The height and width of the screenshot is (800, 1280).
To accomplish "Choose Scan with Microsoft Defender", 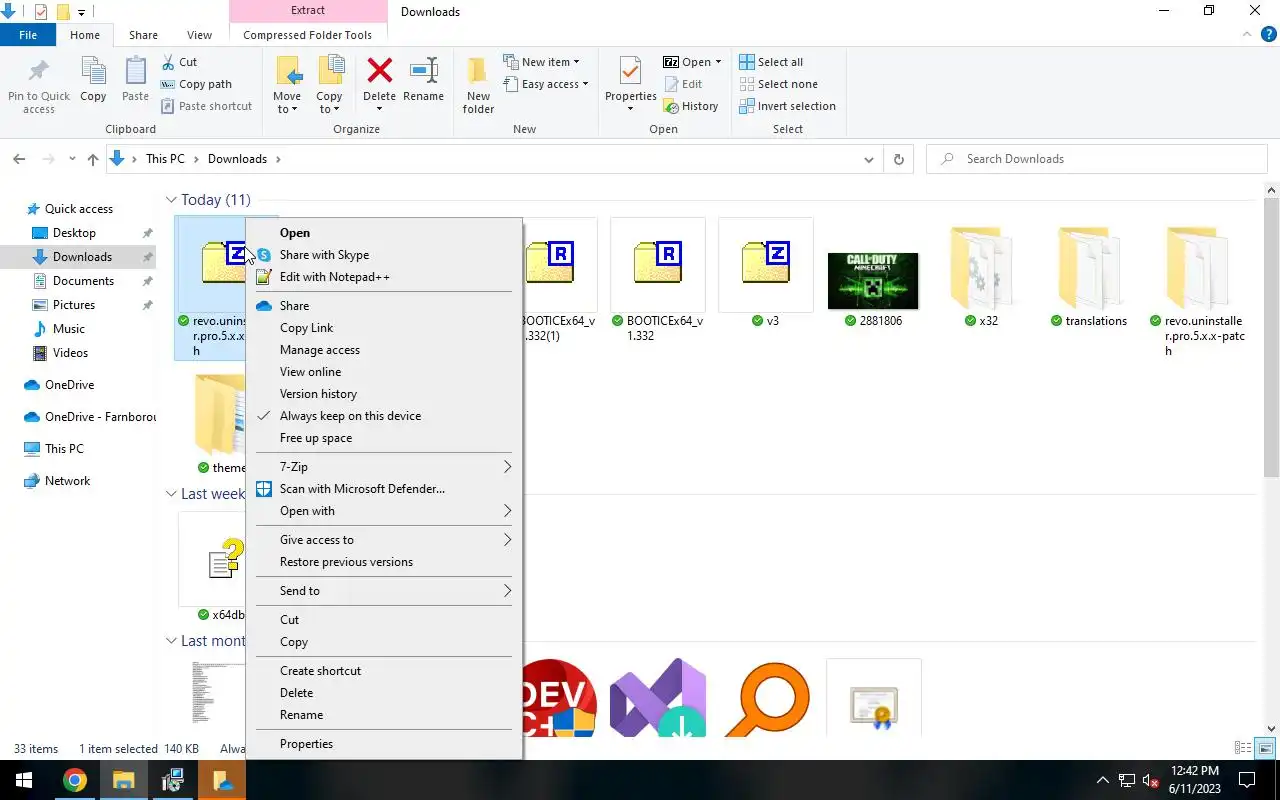I will [x=384, y=489].
